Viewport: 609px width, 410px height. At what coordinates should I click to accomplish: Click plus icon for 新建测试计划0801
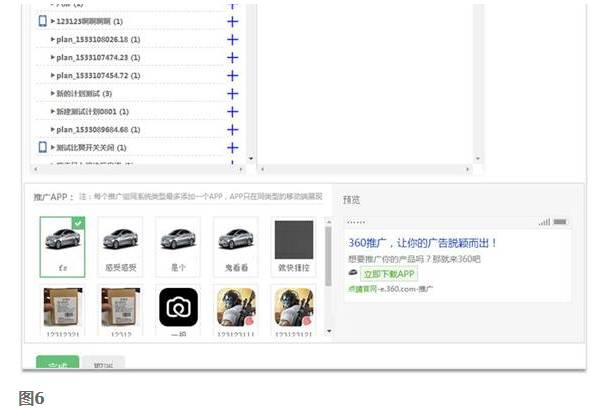(232, 111)
